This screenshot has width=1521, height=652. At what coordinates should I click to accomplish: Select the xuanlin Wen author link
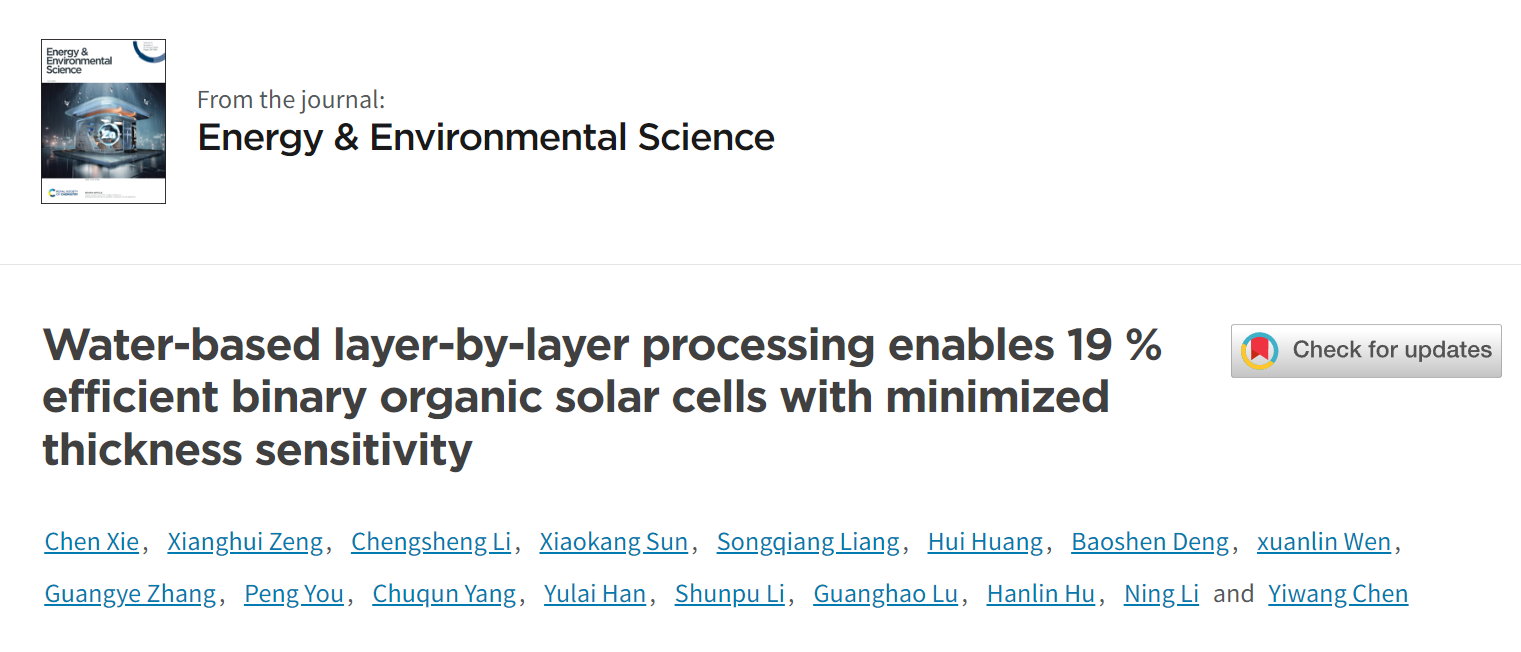[x=1324, y=542]
